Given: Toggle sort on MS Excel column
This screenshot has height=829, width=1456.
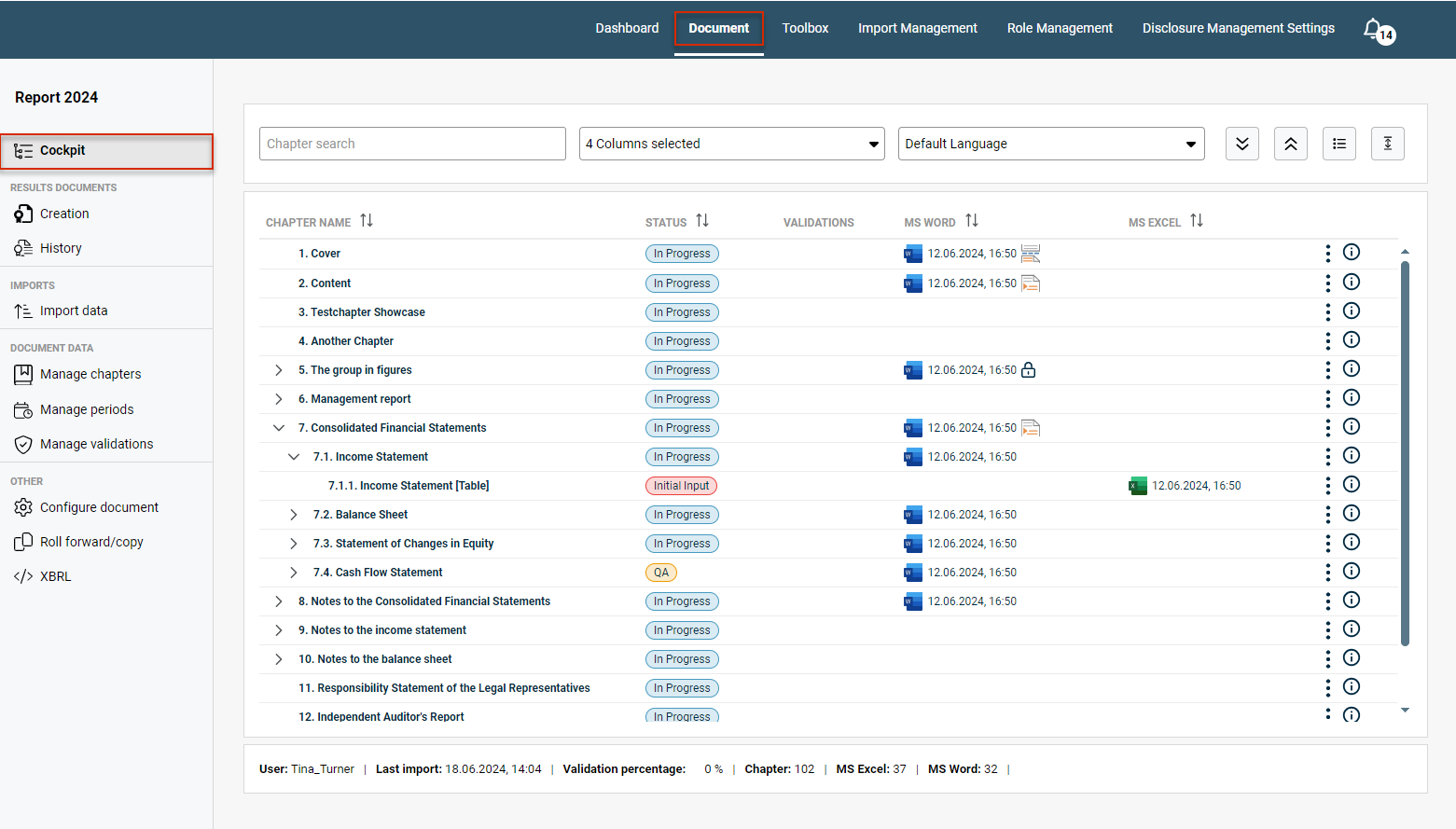Looking at the screenshot, I should [1197, 221].
